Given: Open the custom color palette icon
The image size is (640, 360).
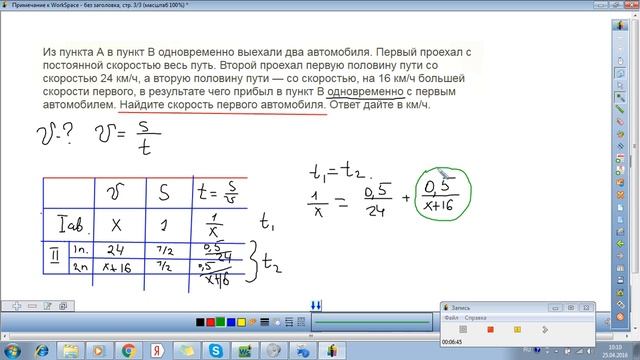Looking at the screenshot, I should pyautogui.click(x=252, y=322).
